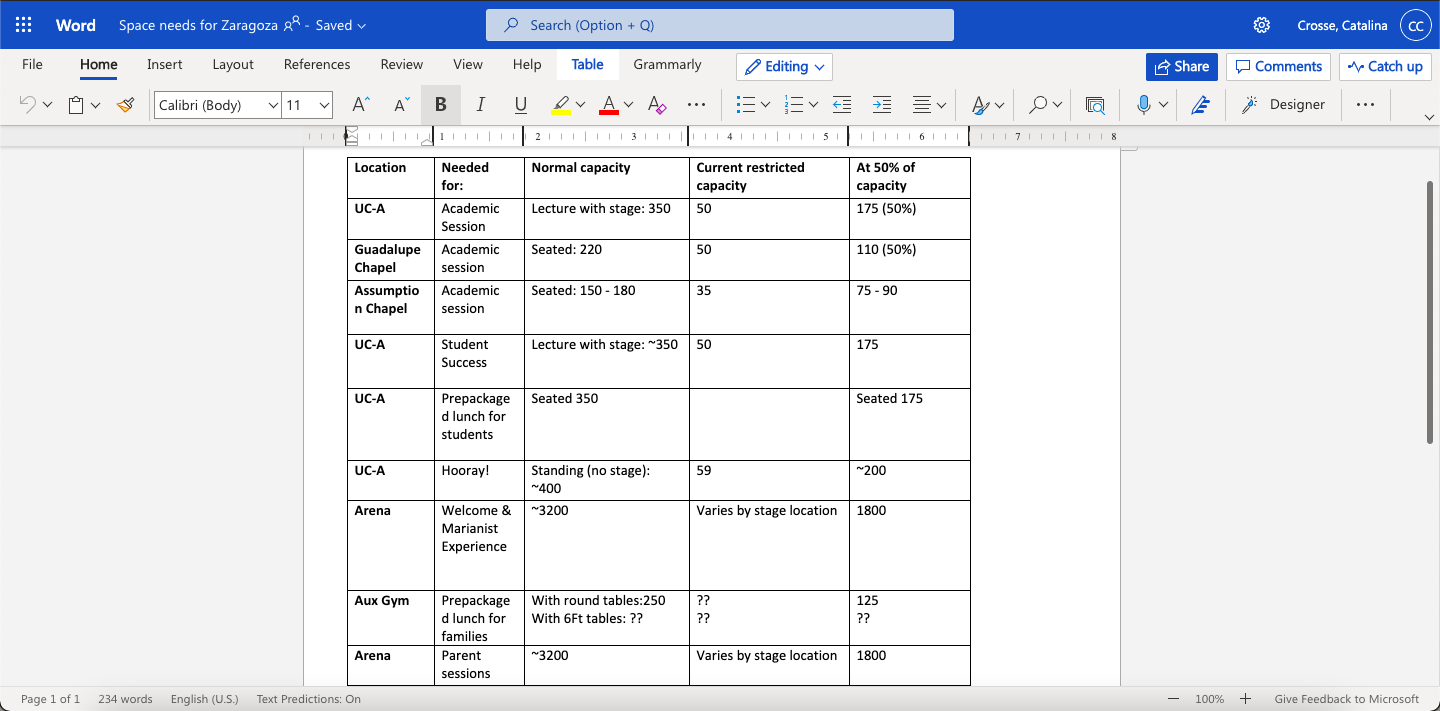Click the Share button

tap(1181, 67)
